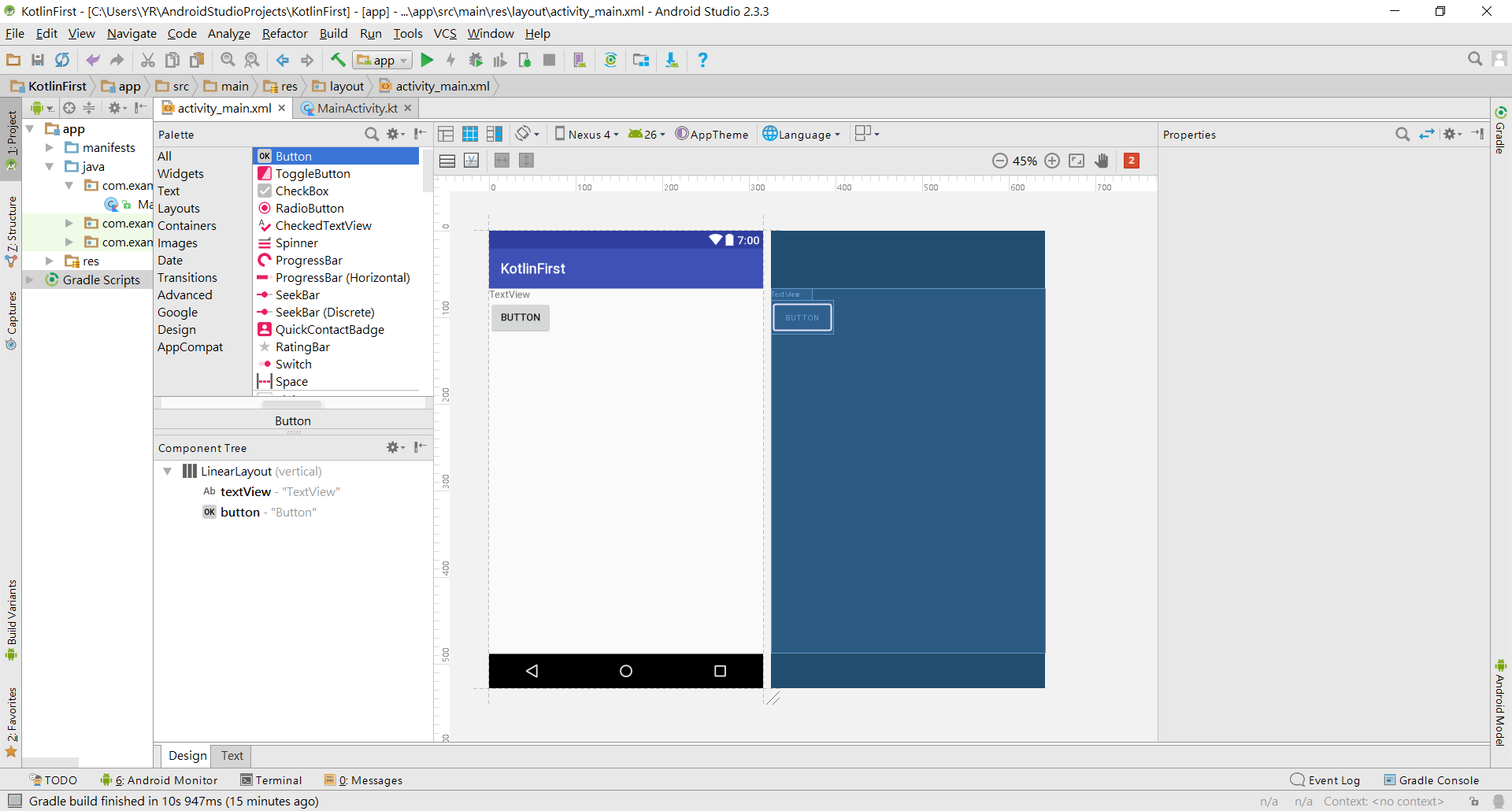This screenshot has width=1512, height=811.
Task: Click the Synchronize refresh icon
Action: (61, 60)
